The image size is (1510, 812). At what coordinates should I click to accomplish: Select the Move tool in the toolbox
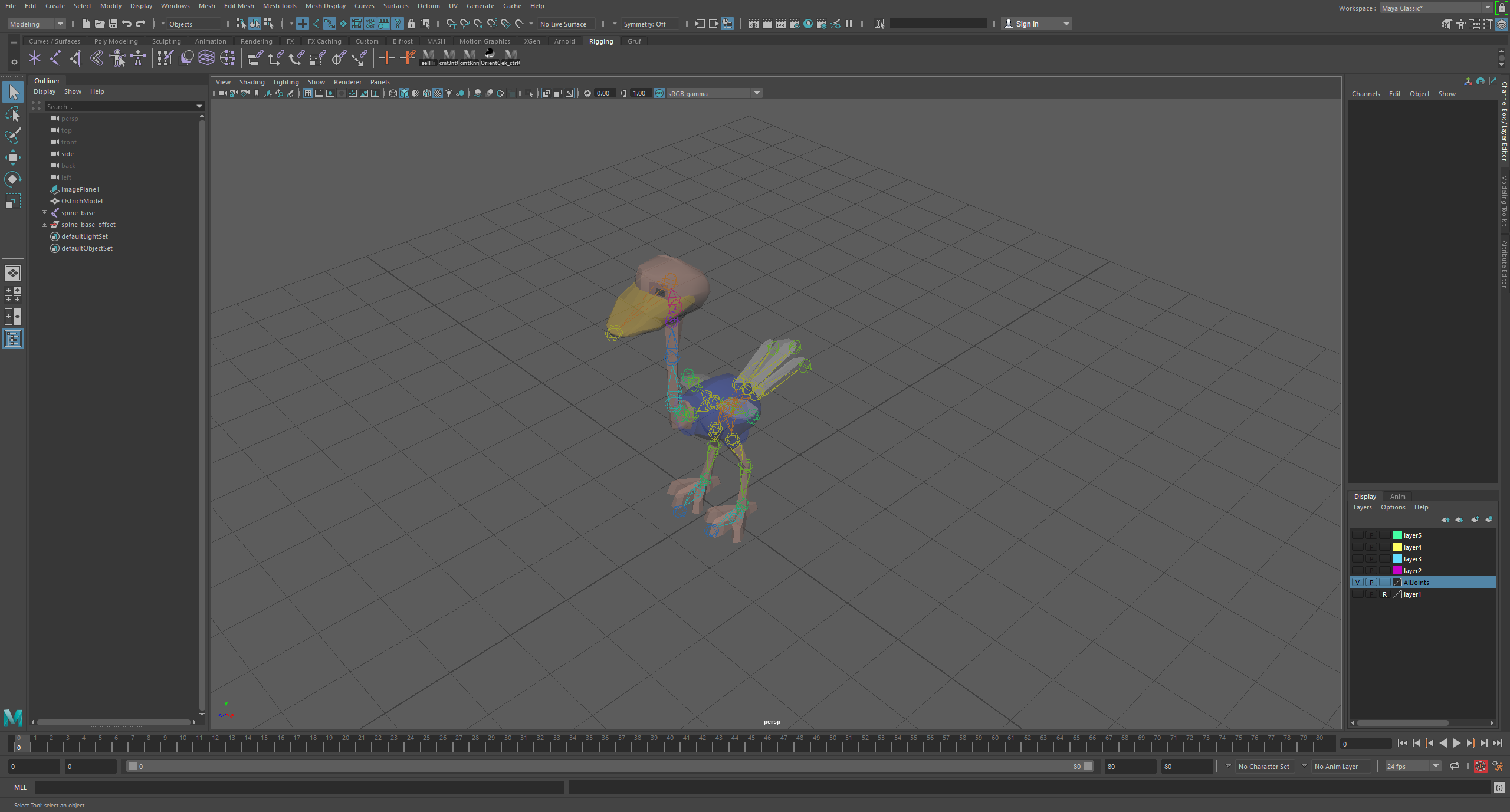[12, 157]
